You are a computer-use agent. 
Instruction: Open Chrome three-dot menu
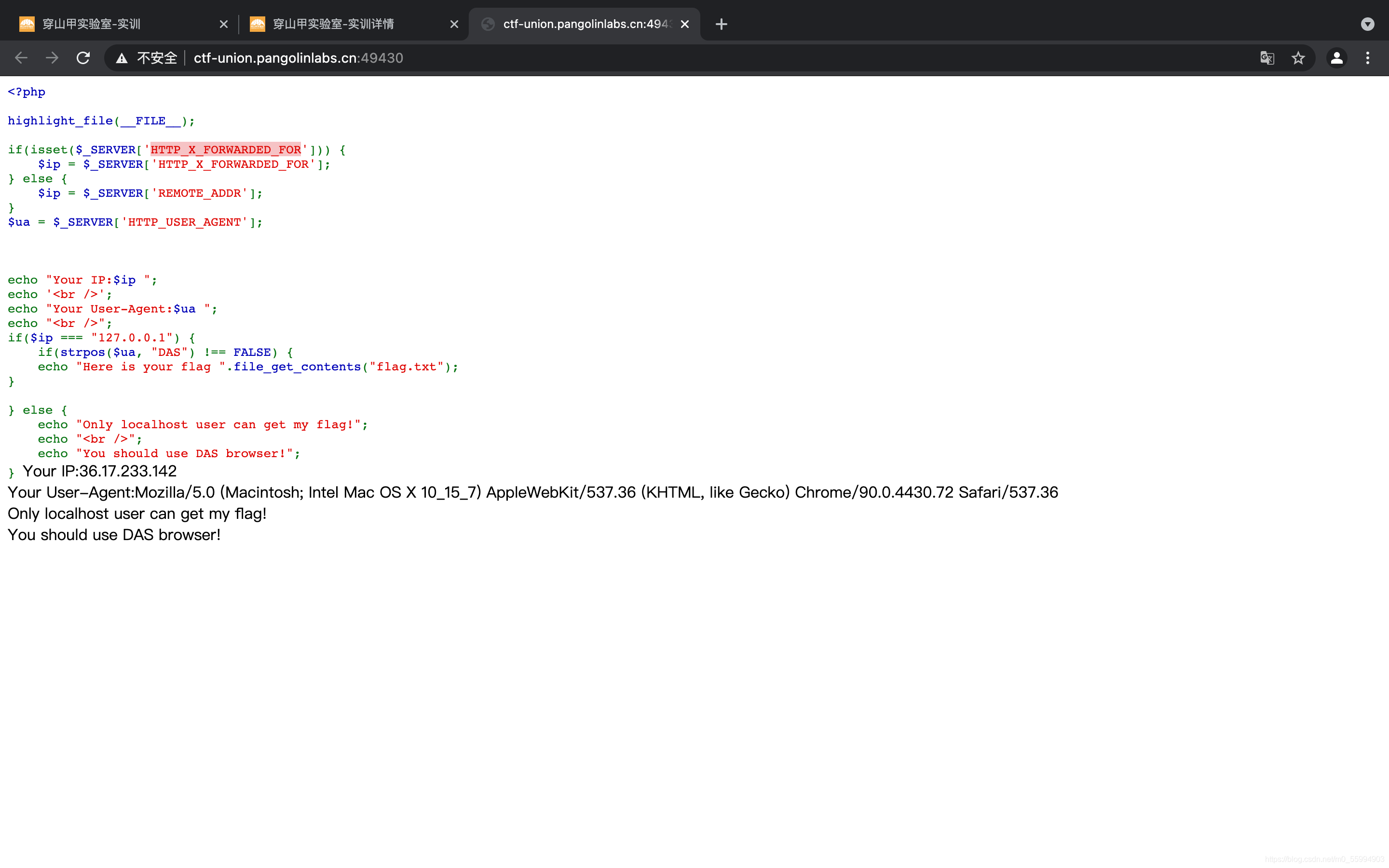1367,58
